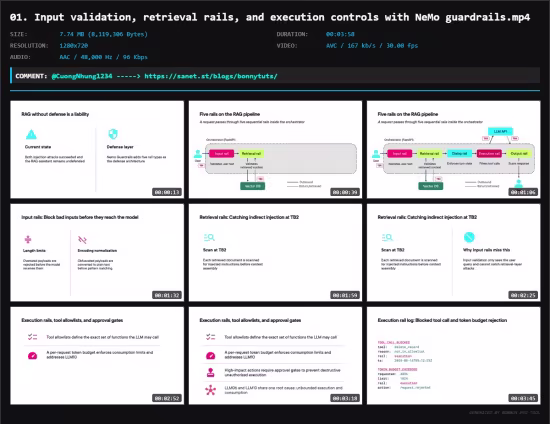550x424 pixels.
Task: Click the Vector DB box in the 00:01:06 diagram
Action: point(431,186)
